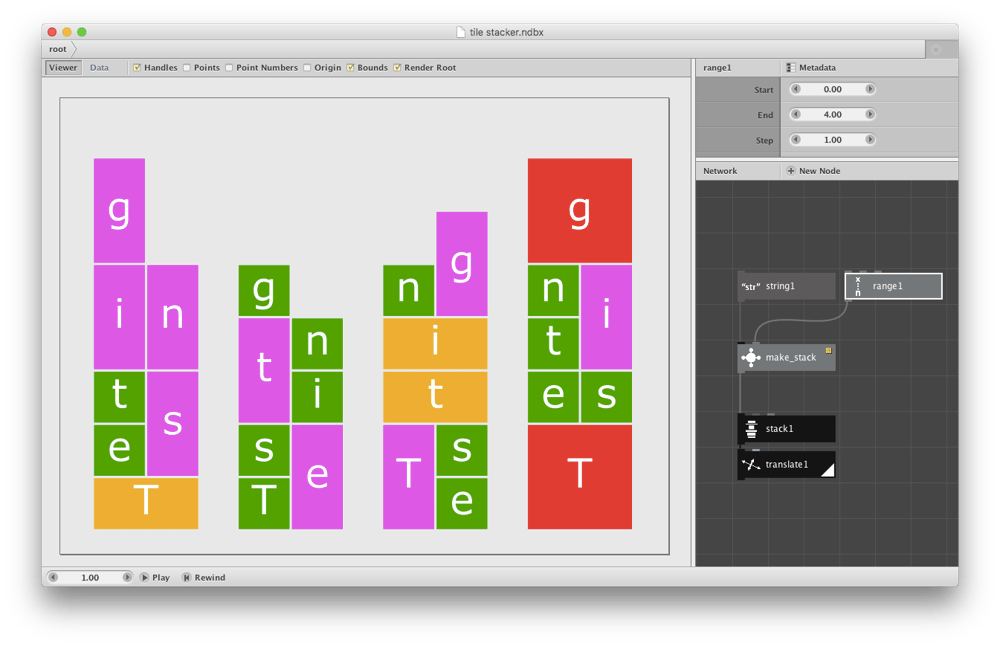
Task: Select the string1 node
Action: pos(786,286)
